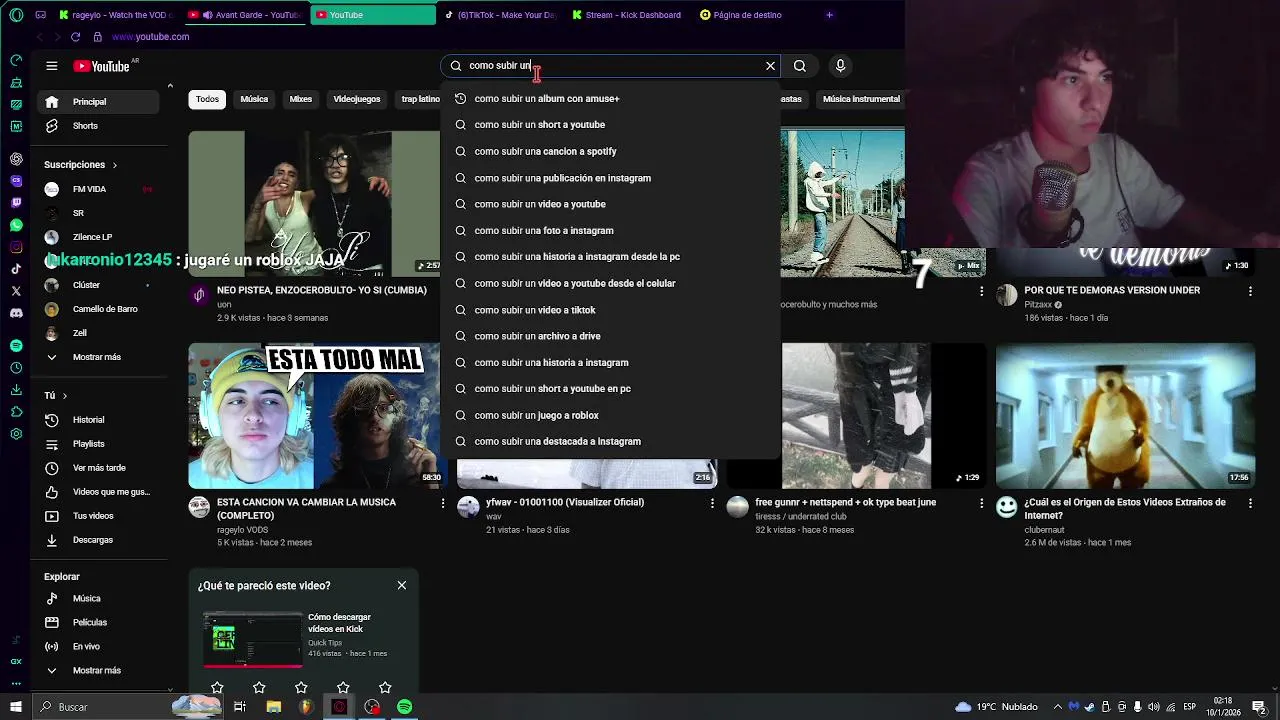This screenshot has height=720, width=1280.
Task: Open options for free gunnr nettspend video
Action: 981,503
